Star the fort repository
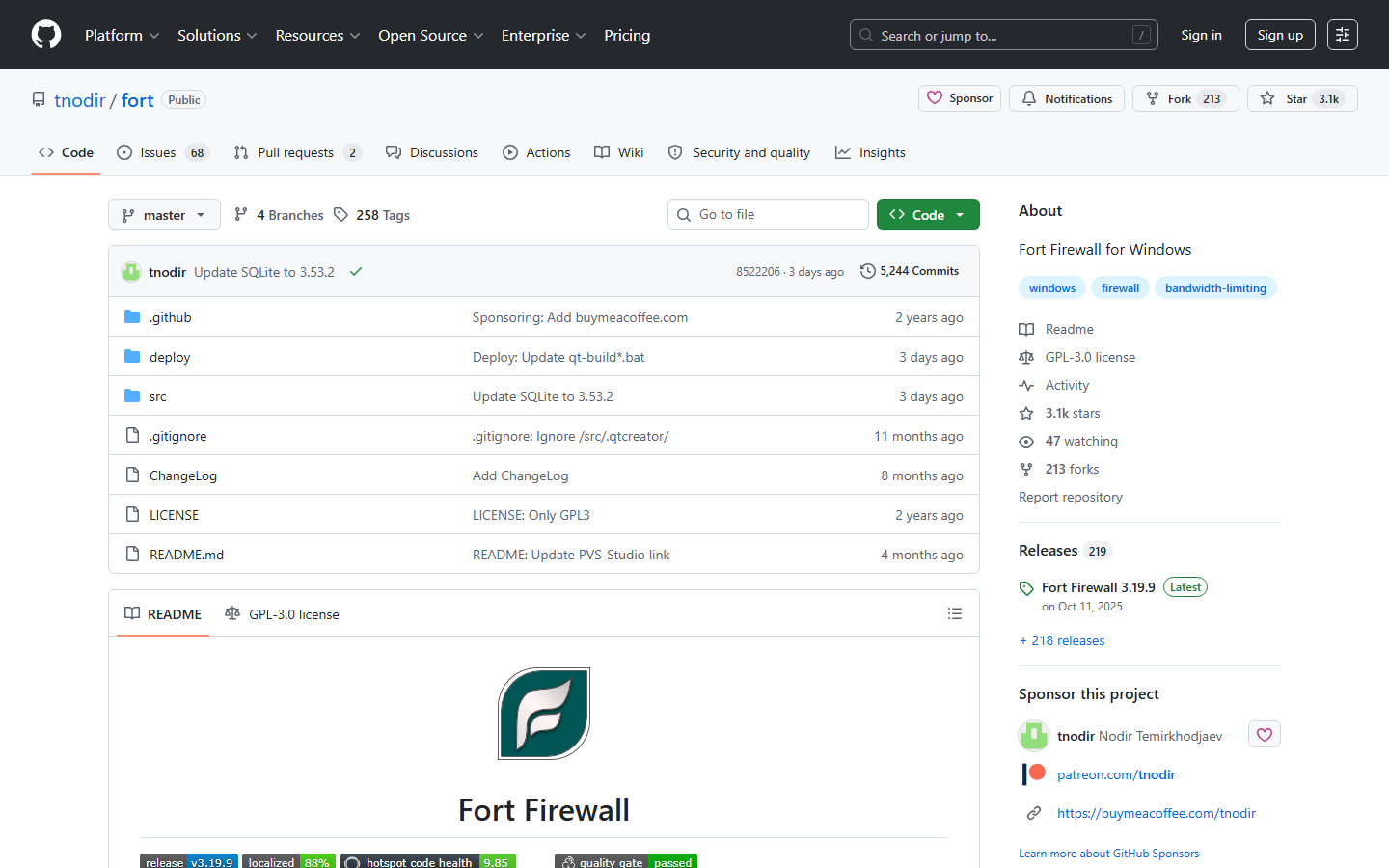1389x868 pixels. 1302,98
